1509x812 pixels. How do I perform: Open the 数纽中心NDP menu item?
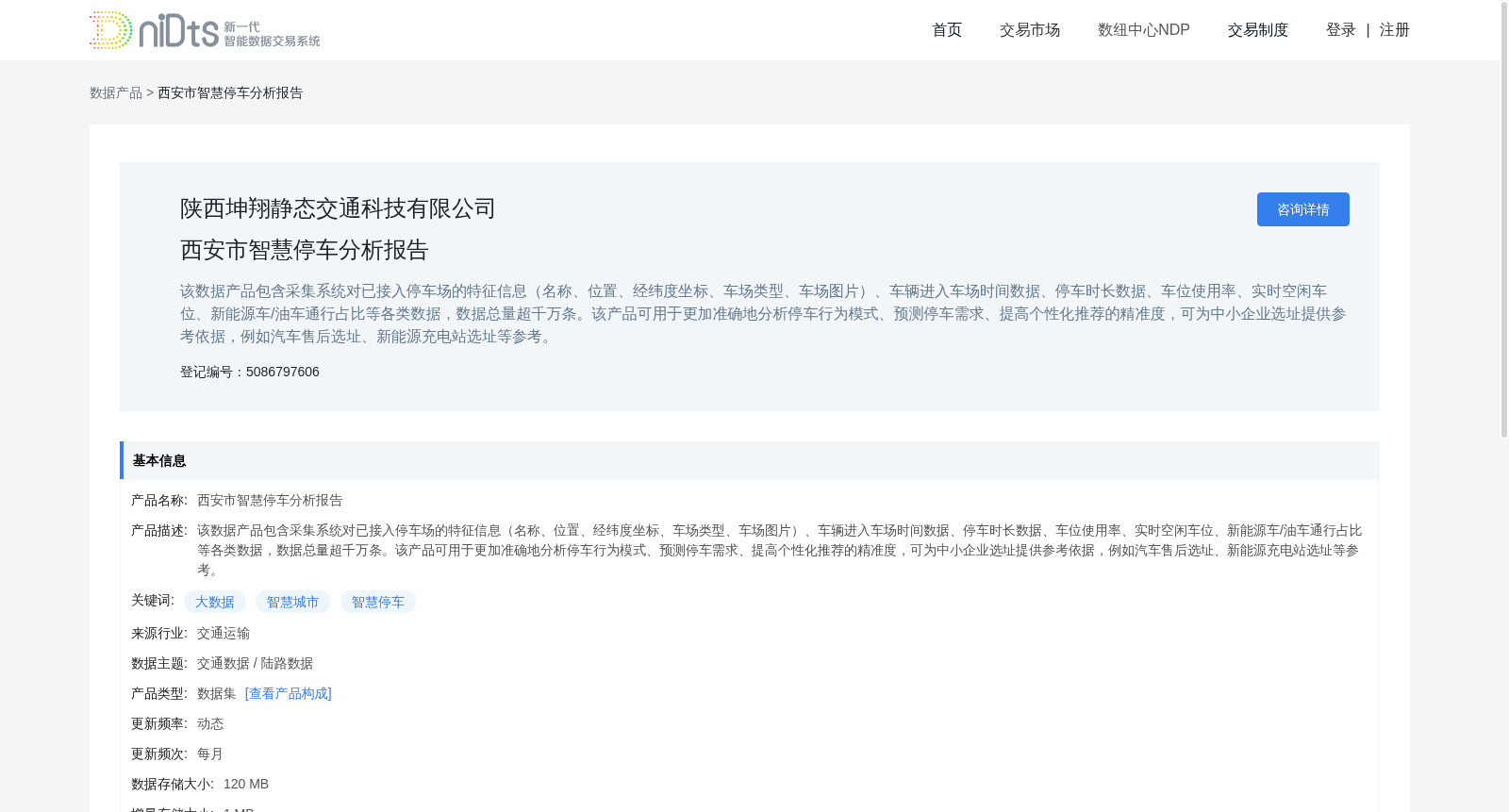point(1144,30)
